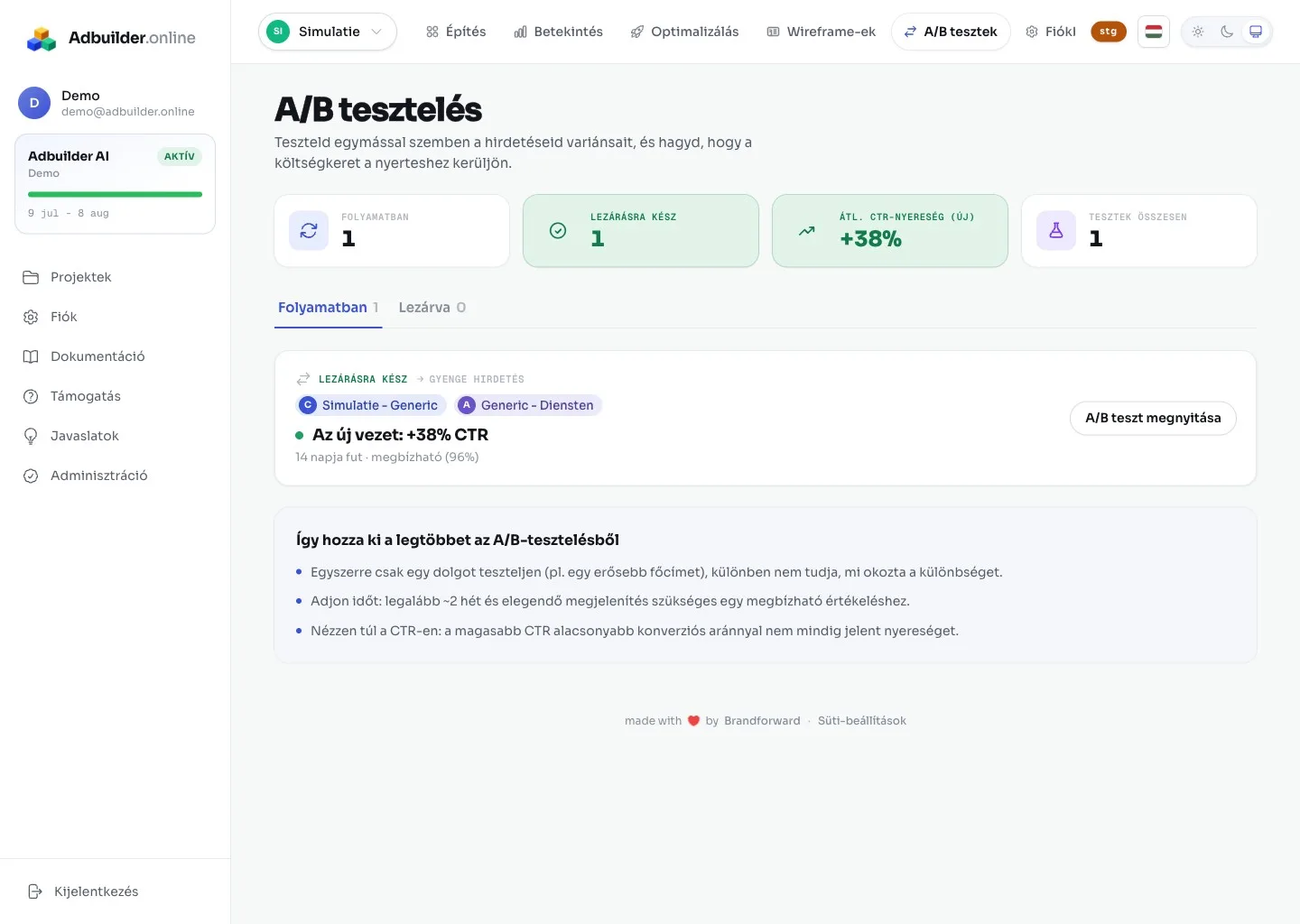Click the Adbuilder AI plan card title

tap(69, 156)
